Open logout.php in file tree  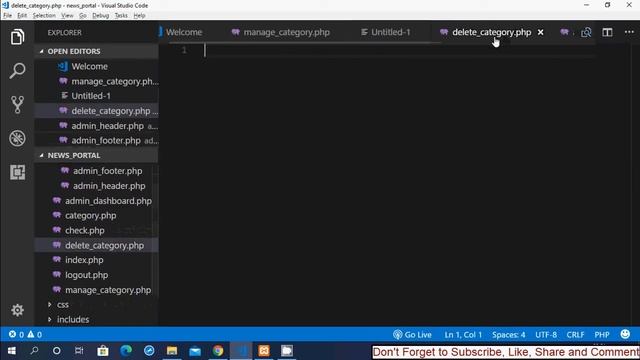[87, 275]
